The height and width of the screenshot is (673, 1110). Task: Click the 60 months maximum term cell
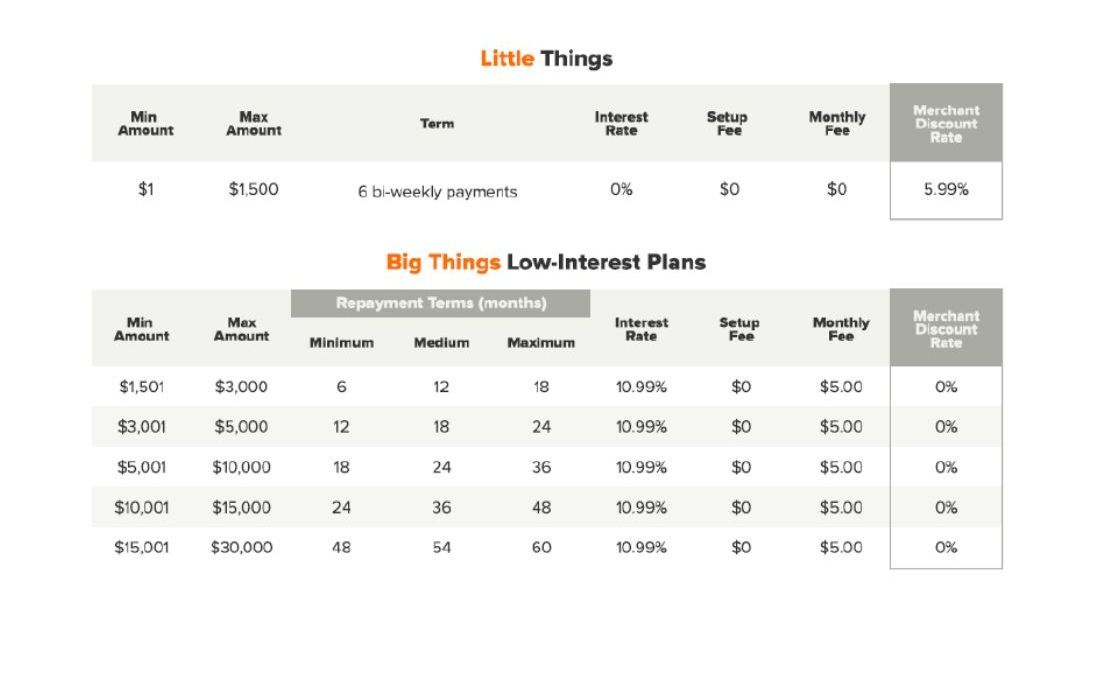(x=542, y=548)
